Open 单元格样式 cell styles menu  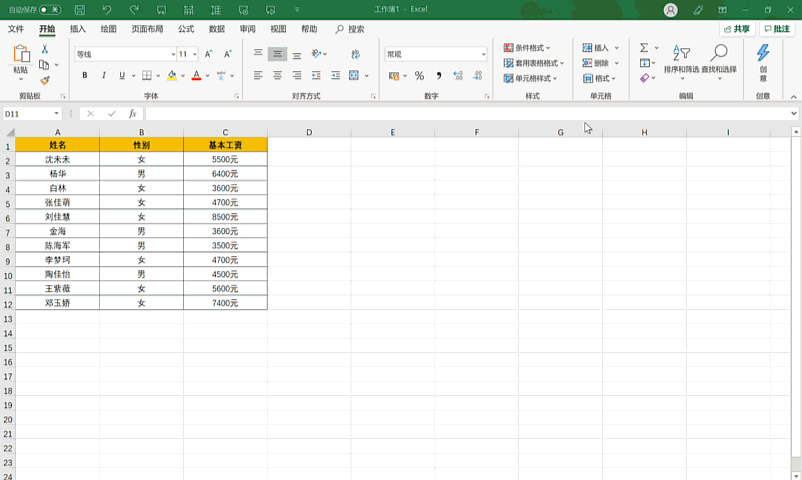pyautogui.click(x=530, y=78)
